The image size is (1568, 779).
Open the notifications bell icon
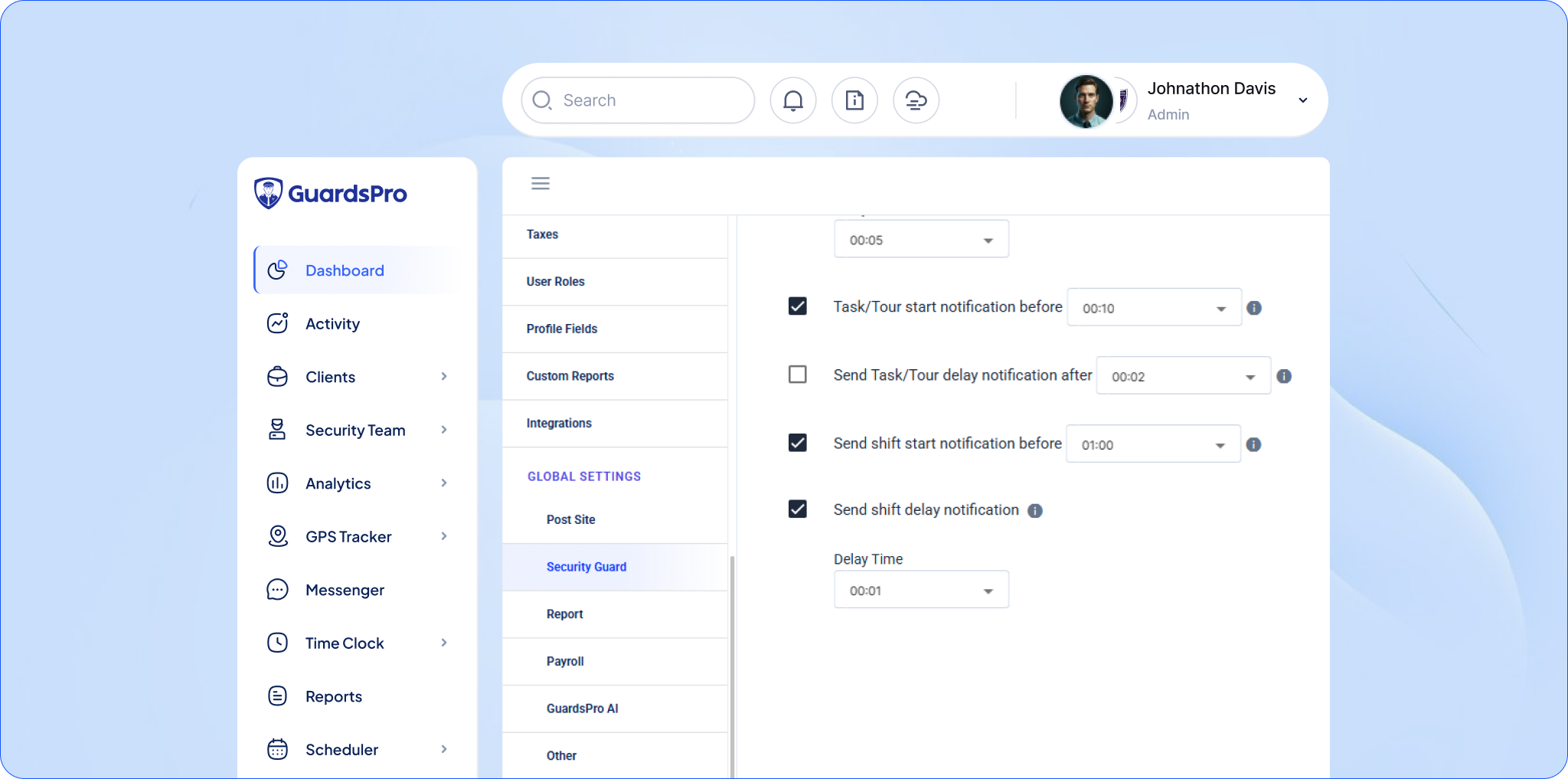(x=793, y=100)
